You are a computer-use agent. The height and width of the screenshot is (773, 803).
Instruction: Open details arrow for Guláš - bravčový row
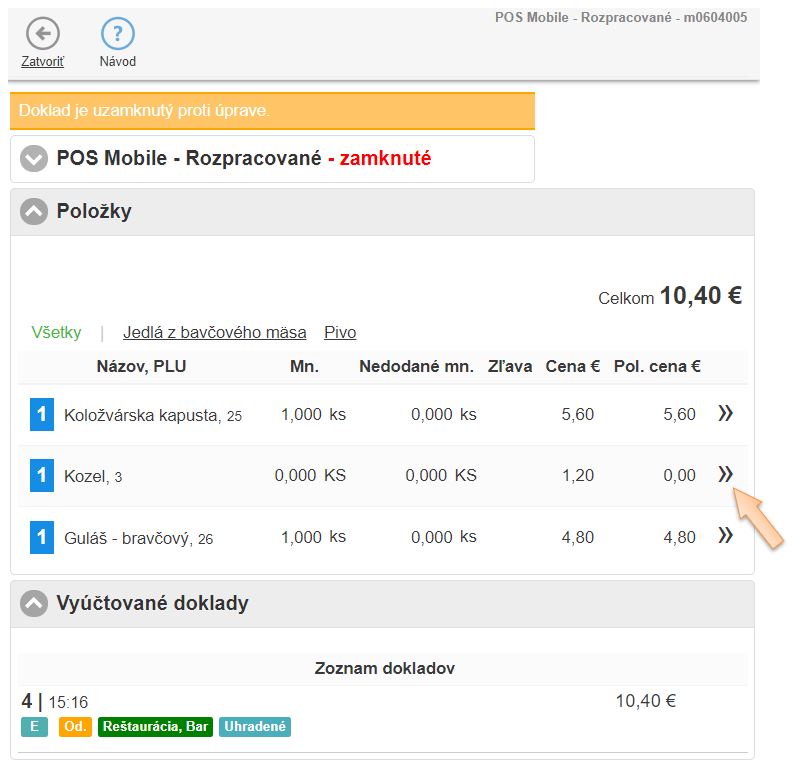coord(726,536)
